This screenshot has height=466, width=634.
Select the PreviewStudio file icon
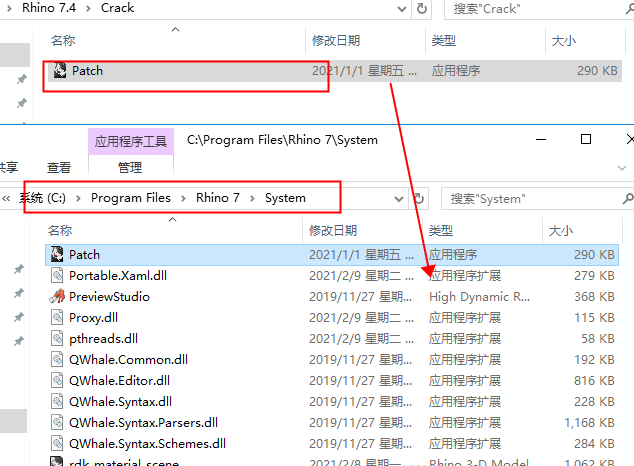coord(57,297)
